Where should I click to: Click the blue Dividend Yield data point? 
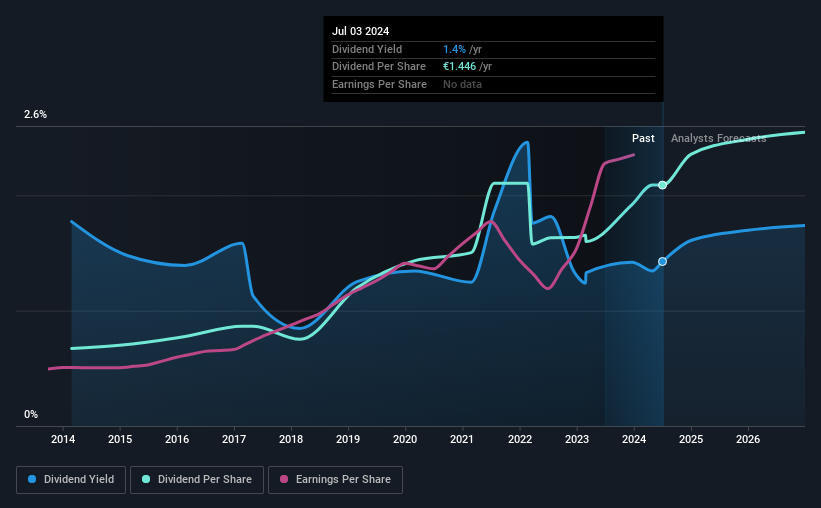tap(662, 261)
